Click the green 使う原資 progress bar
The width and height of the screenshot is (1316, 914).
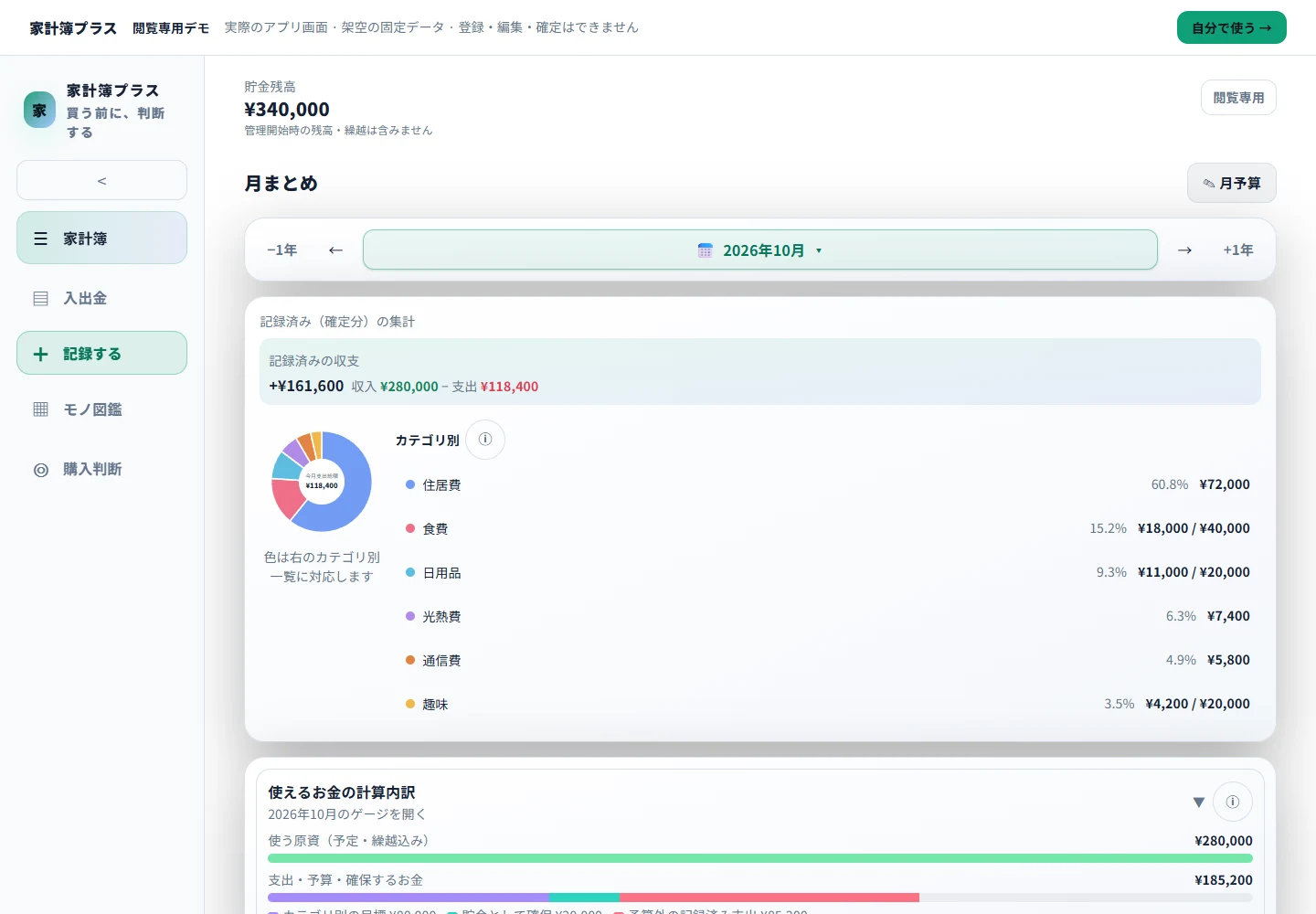click(760, 858)
